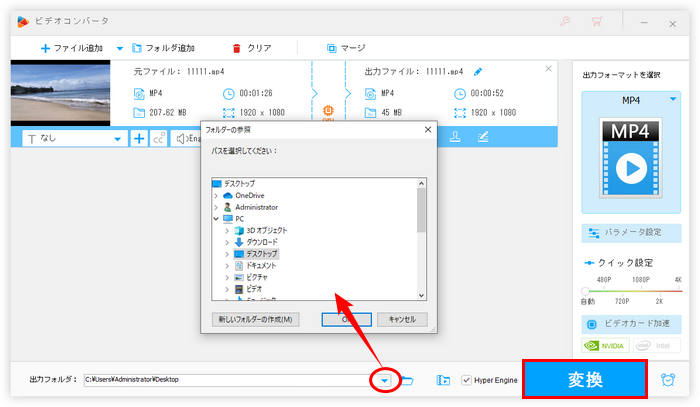Click the 1920 x 1080 output resolution
This screenshot has width=700, height=407.
click(x=493, y=113)
